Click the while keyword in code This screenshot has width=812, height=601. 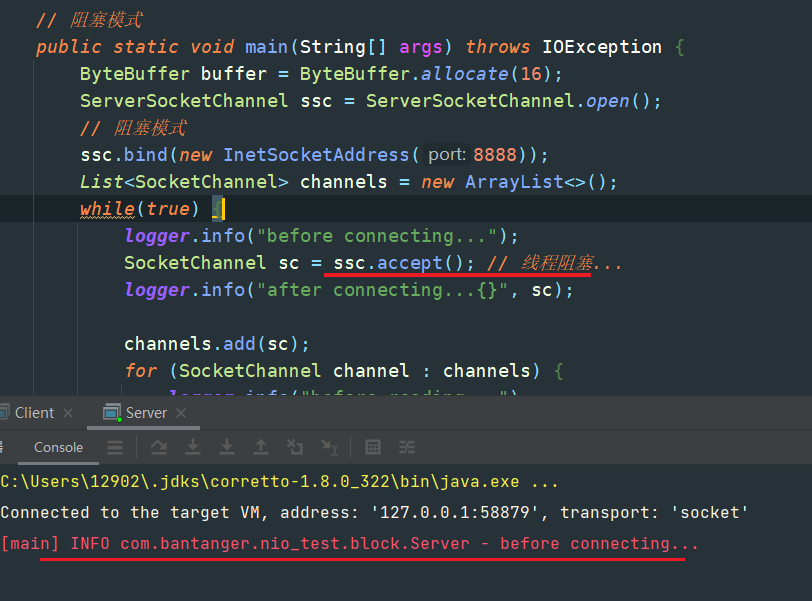[x=108, y=209]
